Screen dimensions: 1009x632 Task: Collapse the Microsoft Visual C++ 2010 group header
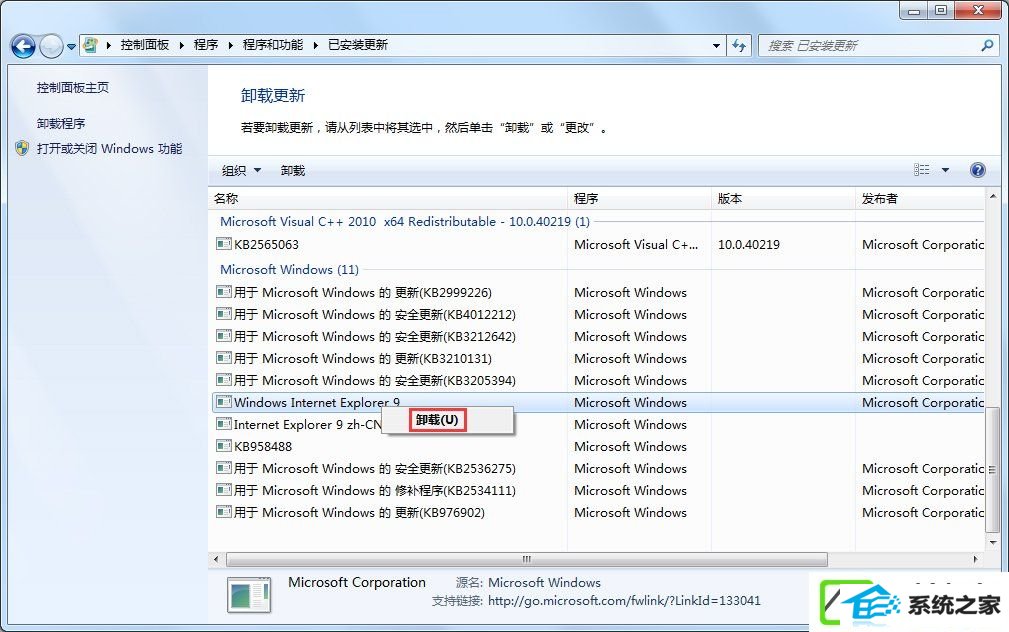[405, 221]
